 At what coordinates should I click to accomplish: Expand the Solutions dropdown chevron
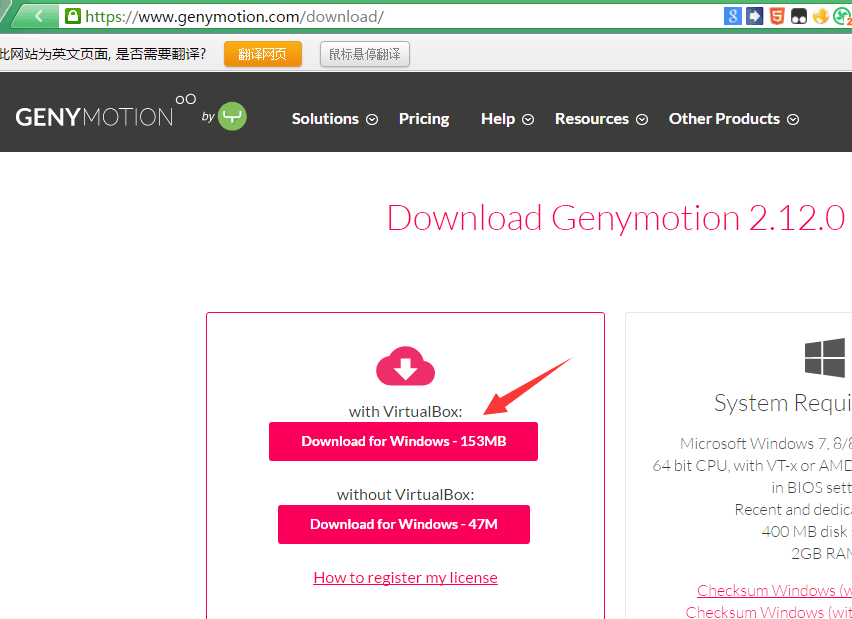372,120
